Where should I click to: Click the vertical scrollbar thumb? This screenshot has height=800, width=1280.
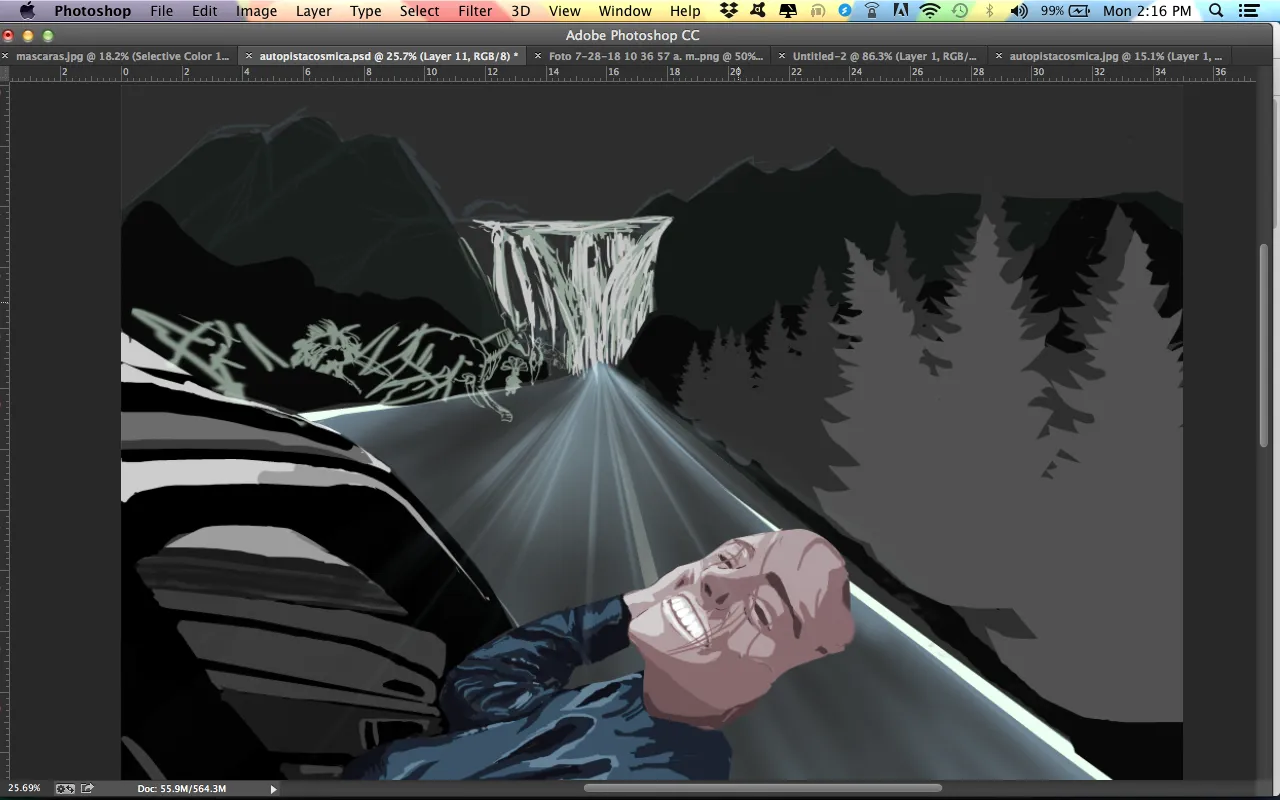tap(1264, 345)
